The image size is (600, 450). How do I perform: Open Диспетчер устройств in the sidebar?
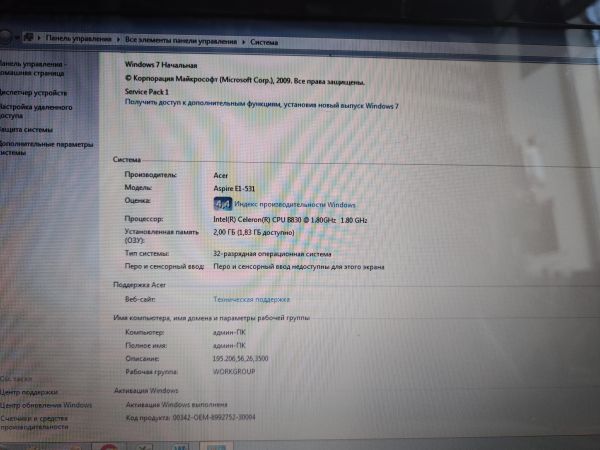pos(33,93)
